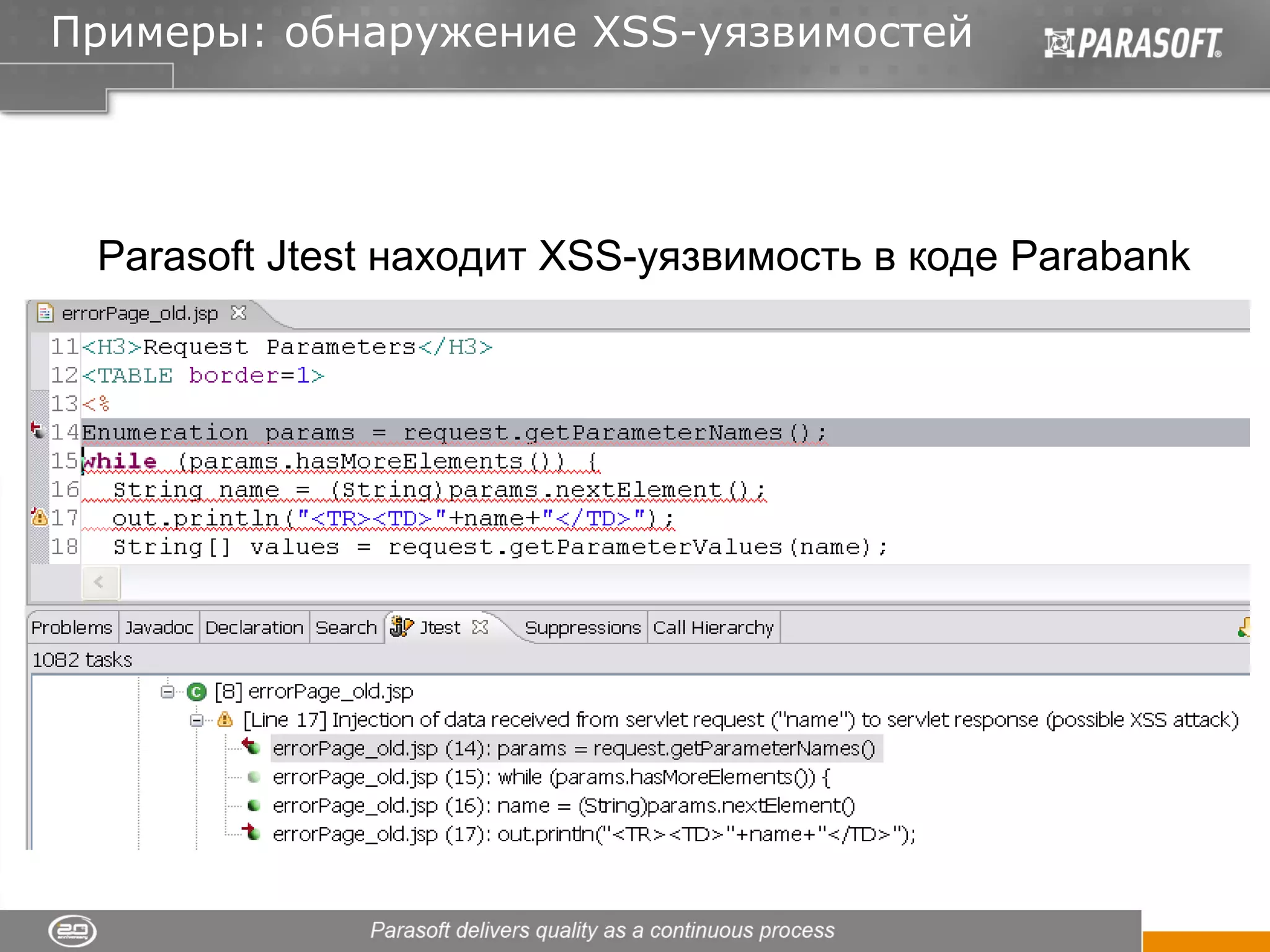This screenshot has height=952, width=1270.
Task: Click code line 11 Request Parameters heading
Action: [x=287, y=347]
